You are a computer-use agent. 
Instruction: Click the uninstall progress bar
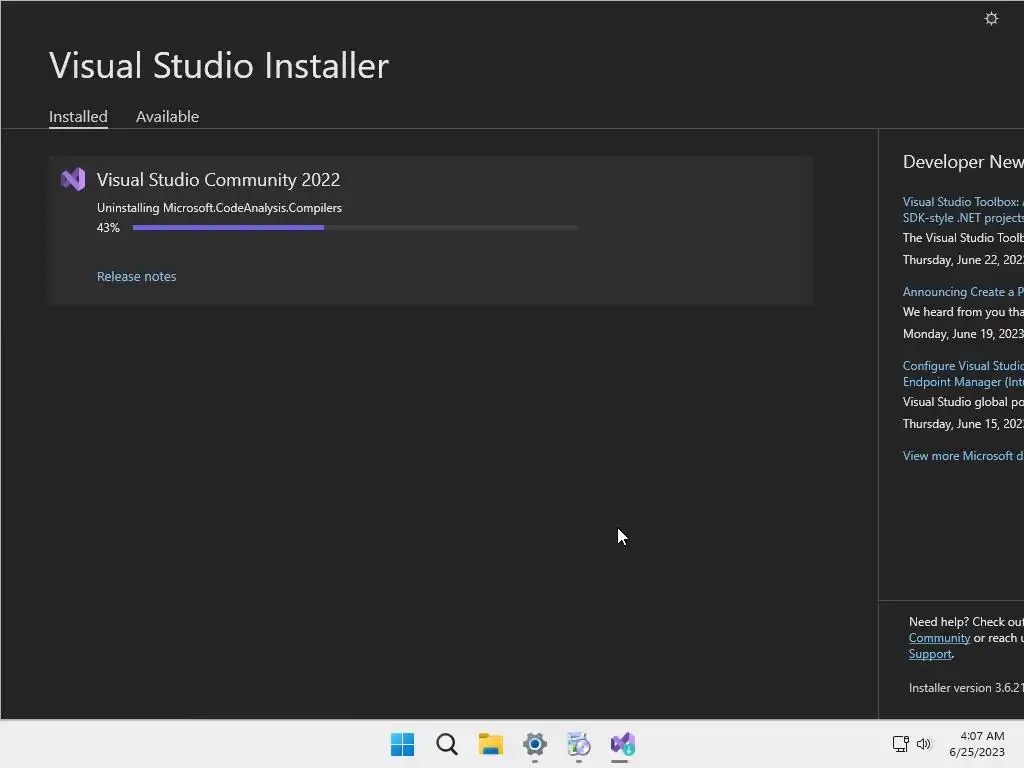click(355, 227)
